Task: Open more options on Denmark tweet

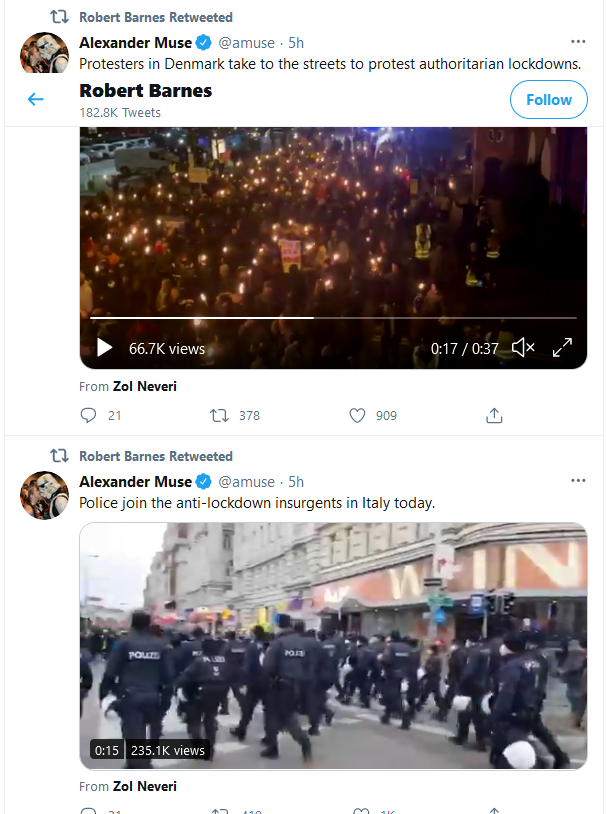Action: [x=577, y=42]
